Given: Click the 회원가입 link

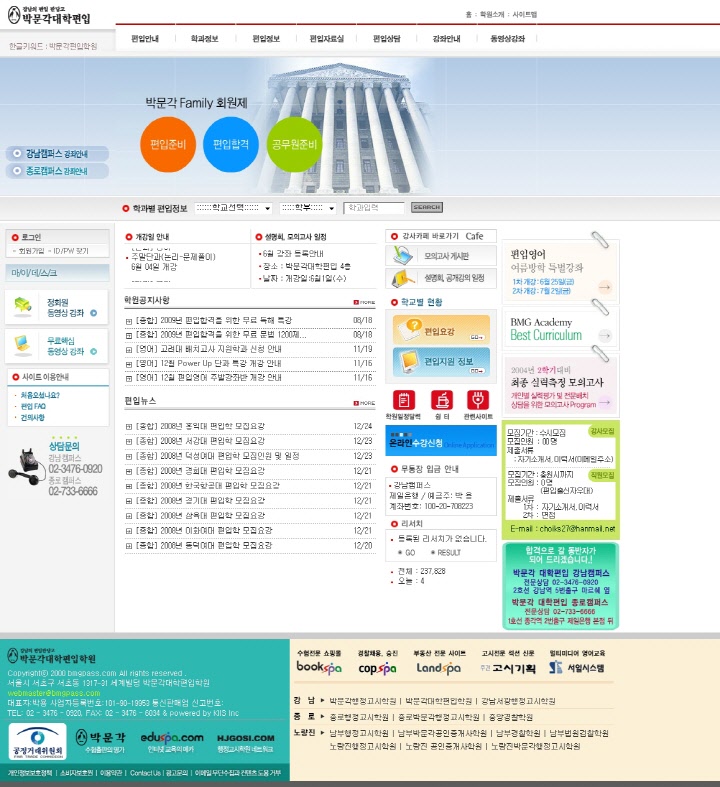Looking at the screenshot, I should point(31,251).
